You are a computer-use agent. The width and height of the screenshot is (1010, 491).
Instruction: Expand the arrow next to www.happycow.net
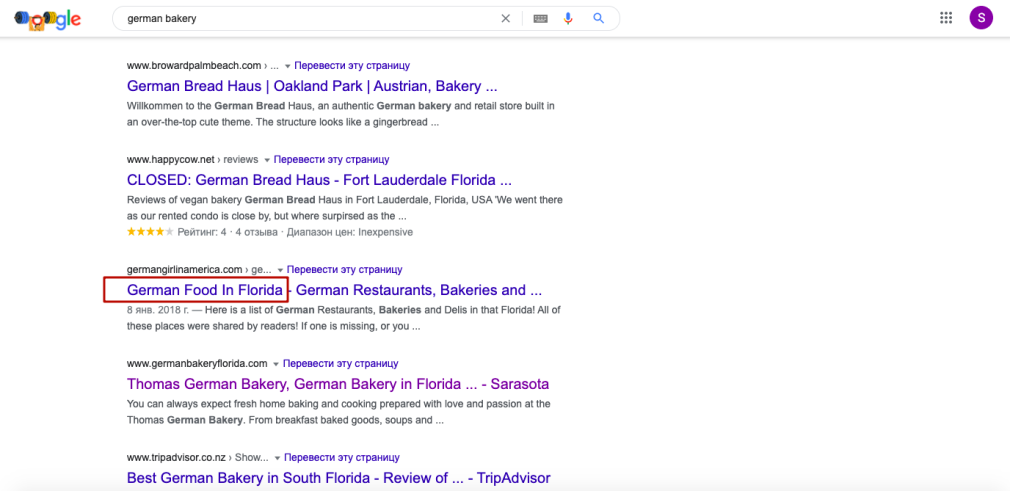[267, 160]
